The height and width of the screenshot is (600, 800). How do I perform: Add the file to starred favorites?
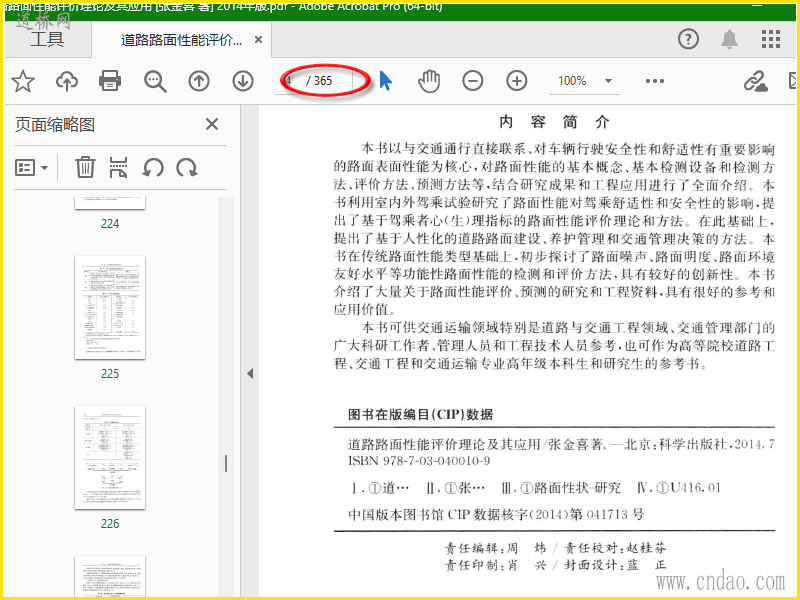[x=23, y=81]
